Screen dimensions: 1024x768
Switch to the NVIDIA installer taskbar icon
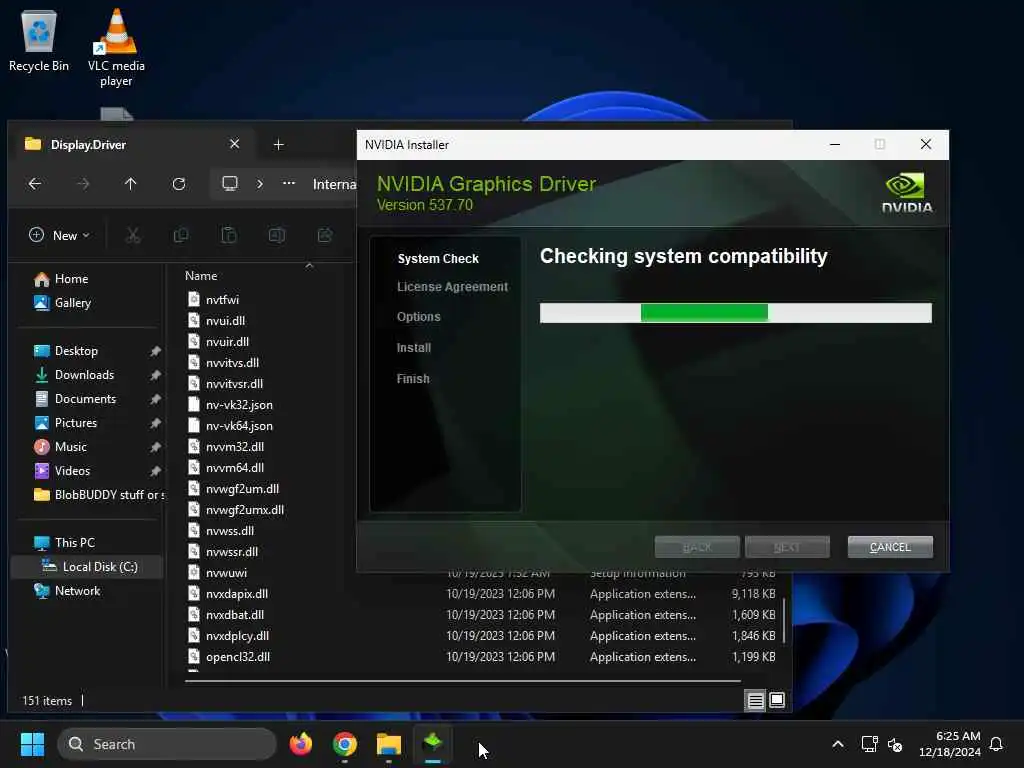click(433, 744)
